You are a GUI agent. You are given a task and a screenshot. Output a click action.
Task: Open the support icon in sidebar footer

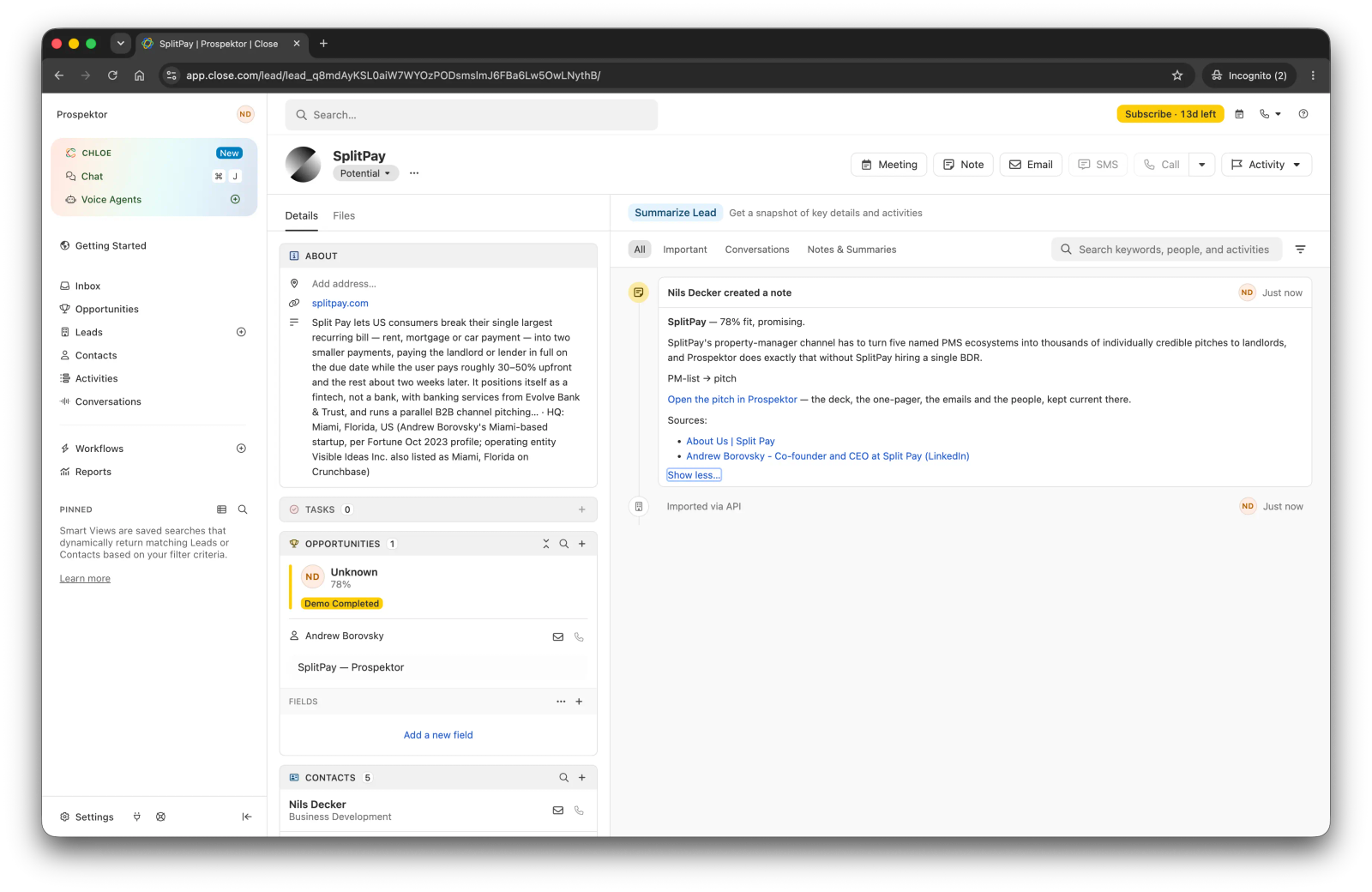coord(160,817)
